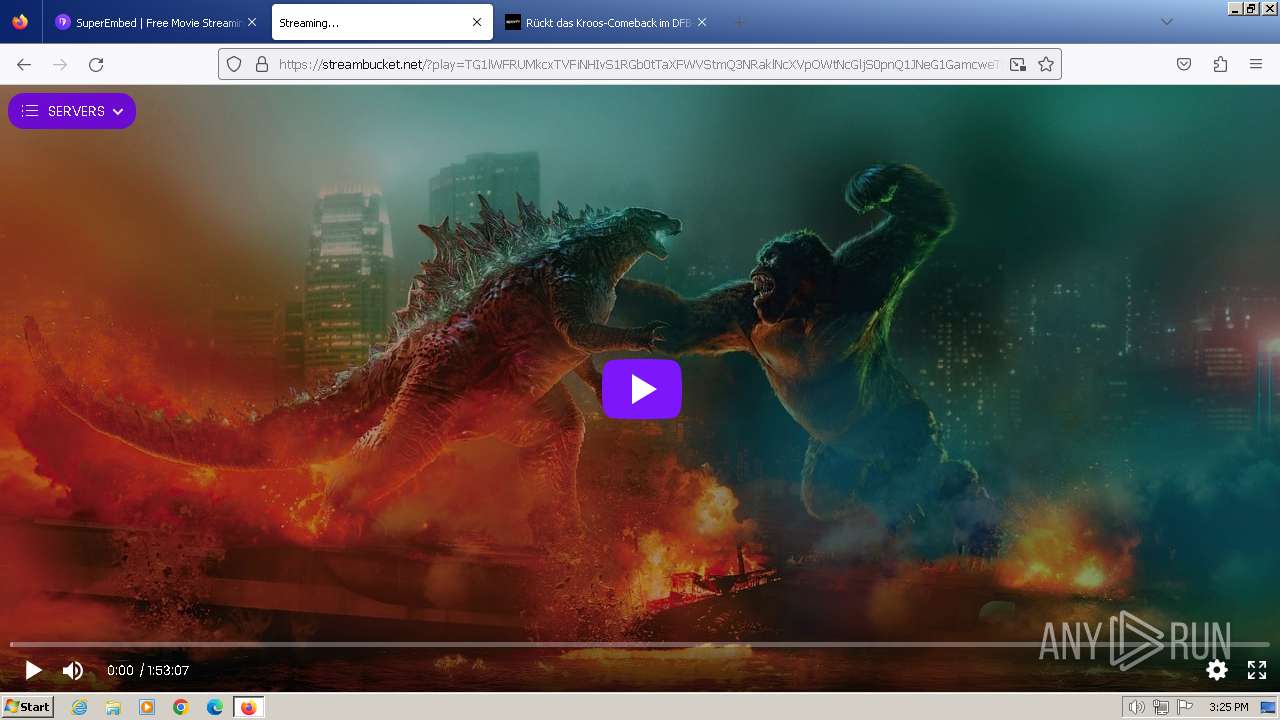Launch Google Chrome from the taskbar

pyautogui.click(x=181, y=707)
